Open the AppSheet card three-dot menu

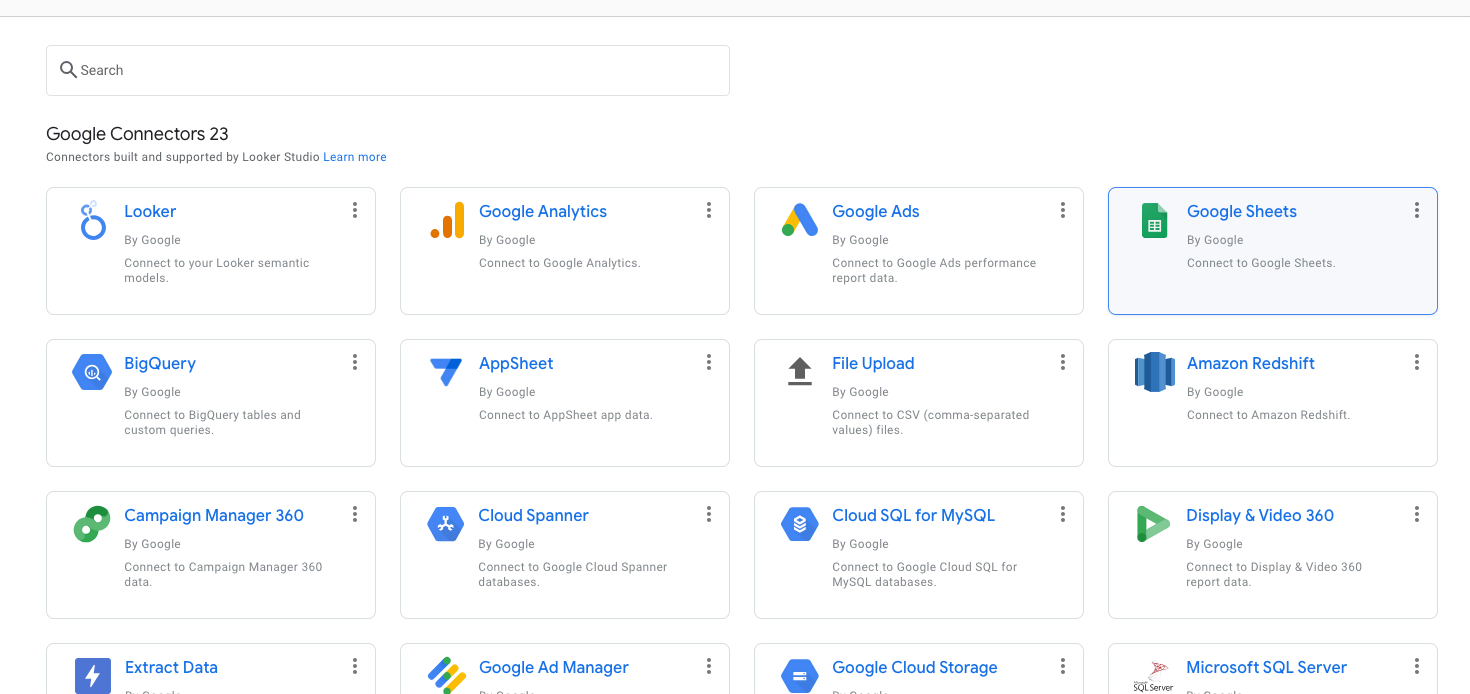click(708, 362)
